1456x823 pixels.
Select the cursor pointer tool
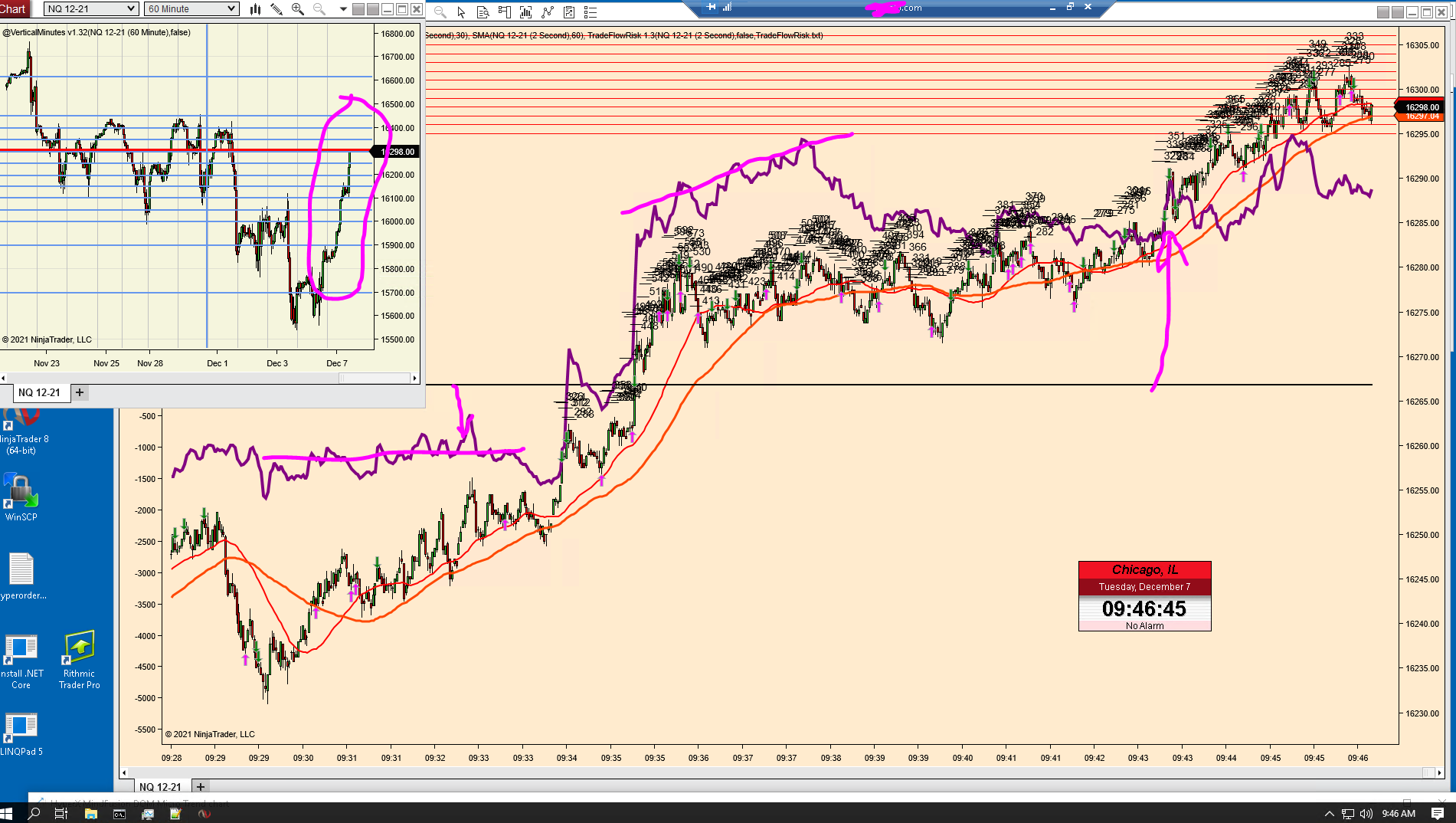(461, 12)
